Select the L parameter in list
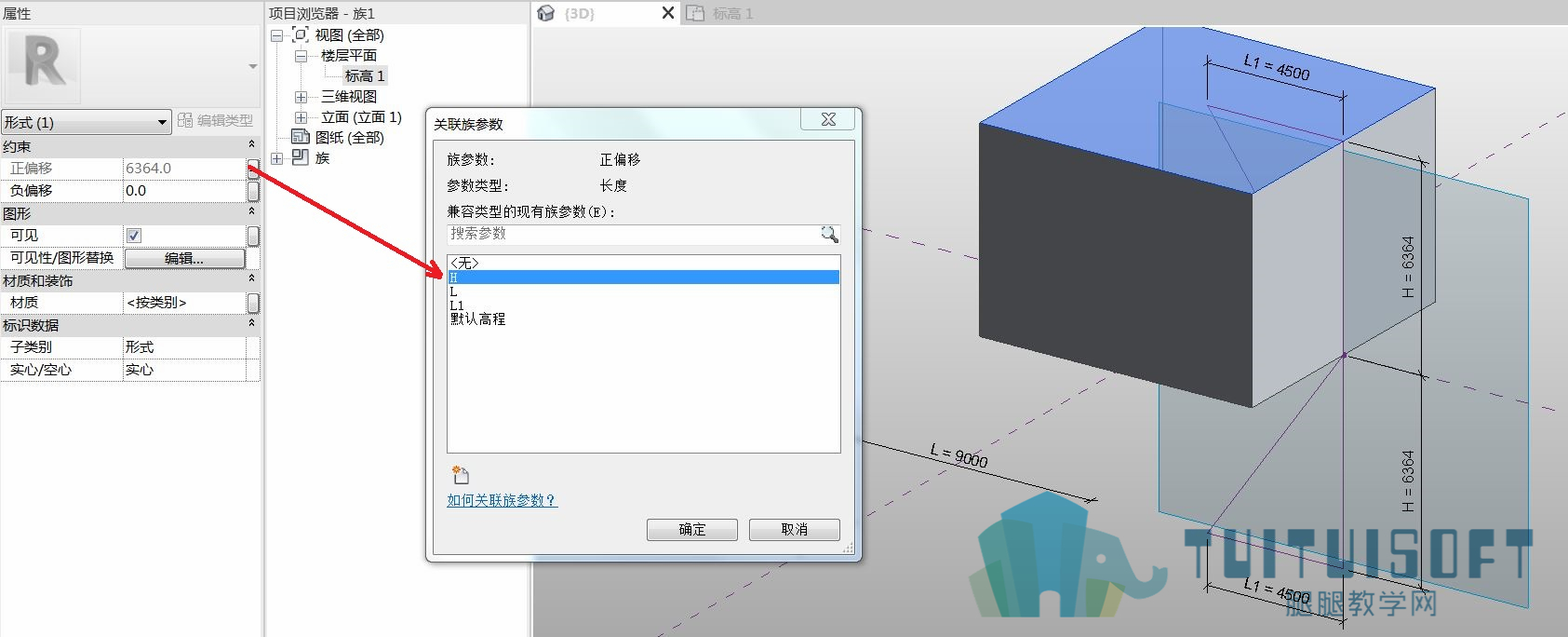The width and height of the screenshot is (1568, 637). [x=643, y=291]
